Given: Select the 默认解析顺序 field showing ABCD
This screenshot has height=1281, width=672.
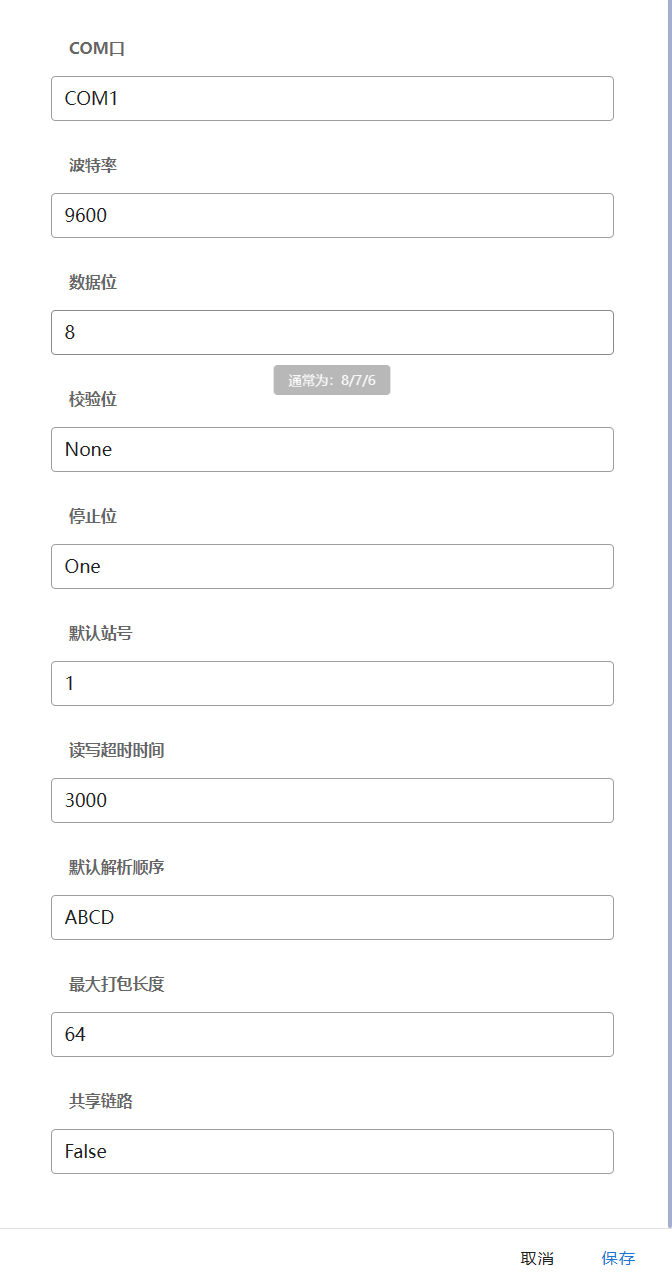Looking at the screenshot, I should click(332, 917).
